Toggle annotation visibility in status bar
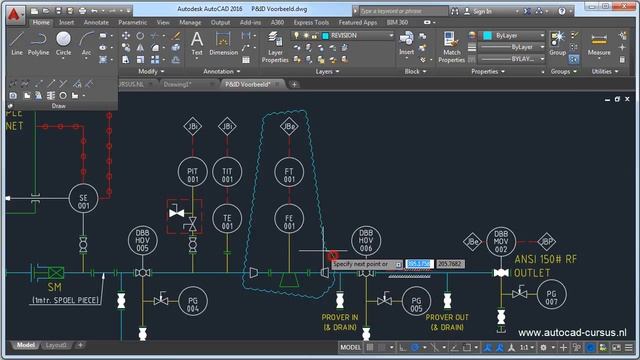640x360 pixels. (487, 347)
